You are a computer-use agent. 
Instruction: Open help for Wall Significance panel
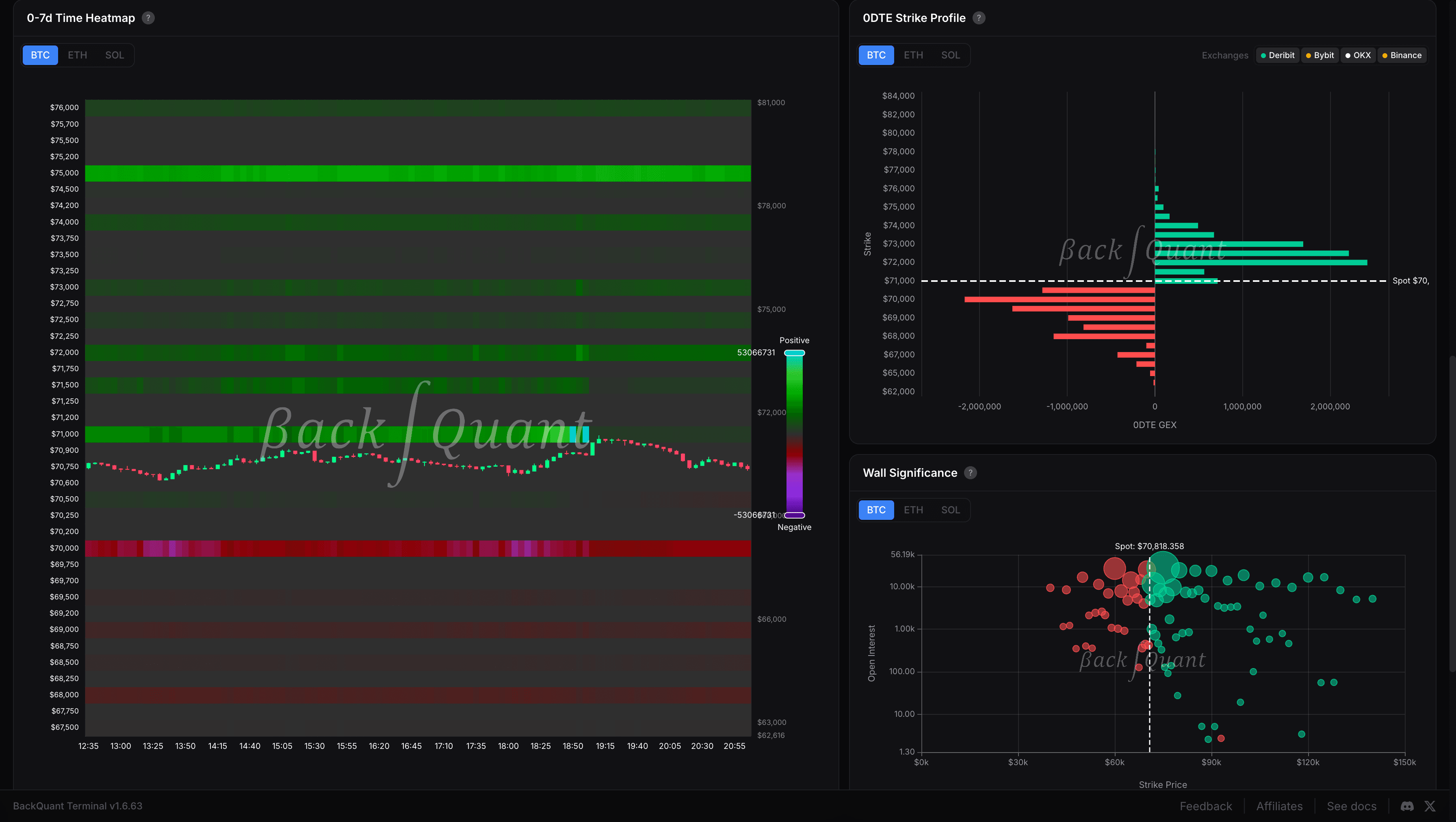point(971,473)
